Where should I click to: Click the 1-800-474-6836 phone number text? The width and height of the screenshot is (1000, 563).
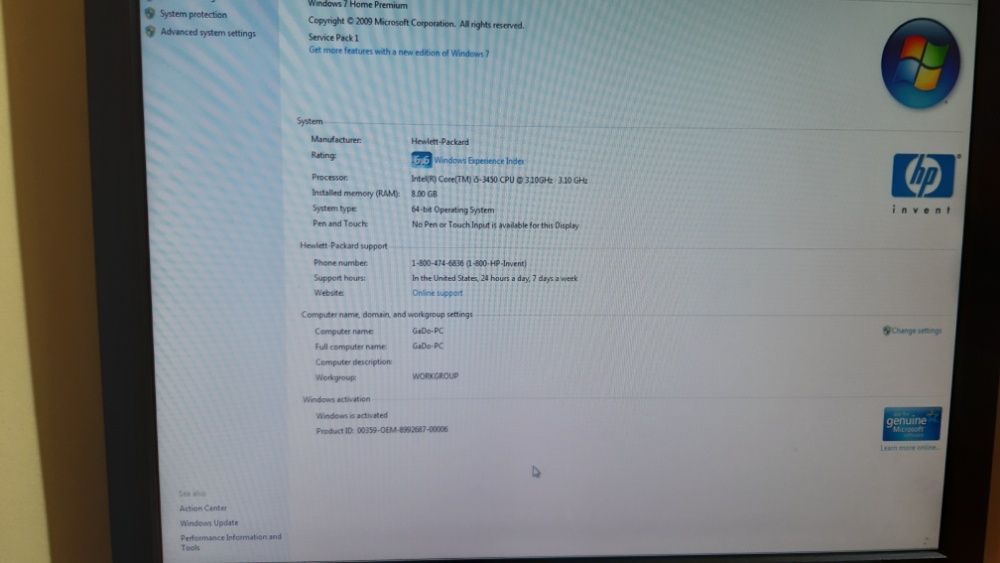pos(469,263)
